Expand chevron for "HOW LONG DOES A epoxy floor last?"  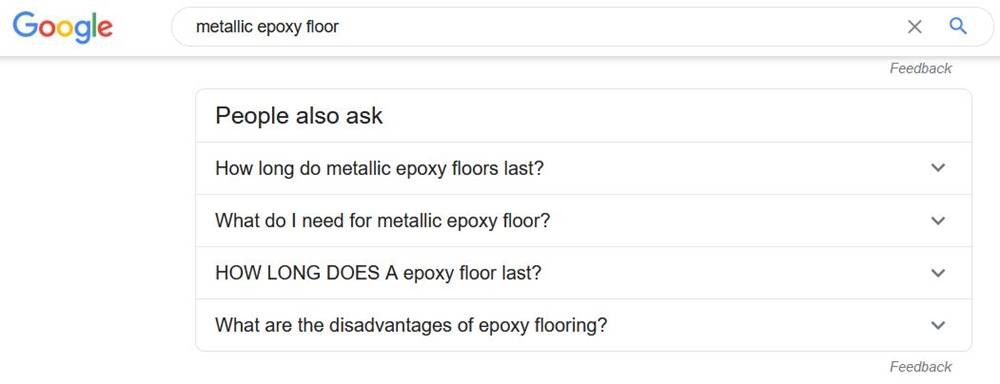(938, 273)
